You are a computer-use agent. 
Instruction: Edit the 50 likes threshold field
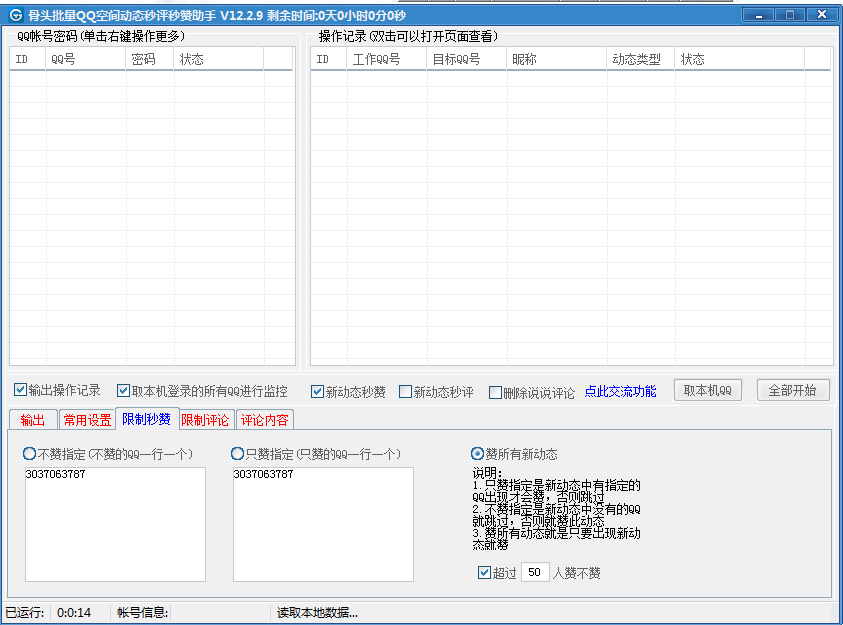coord(535,572)
